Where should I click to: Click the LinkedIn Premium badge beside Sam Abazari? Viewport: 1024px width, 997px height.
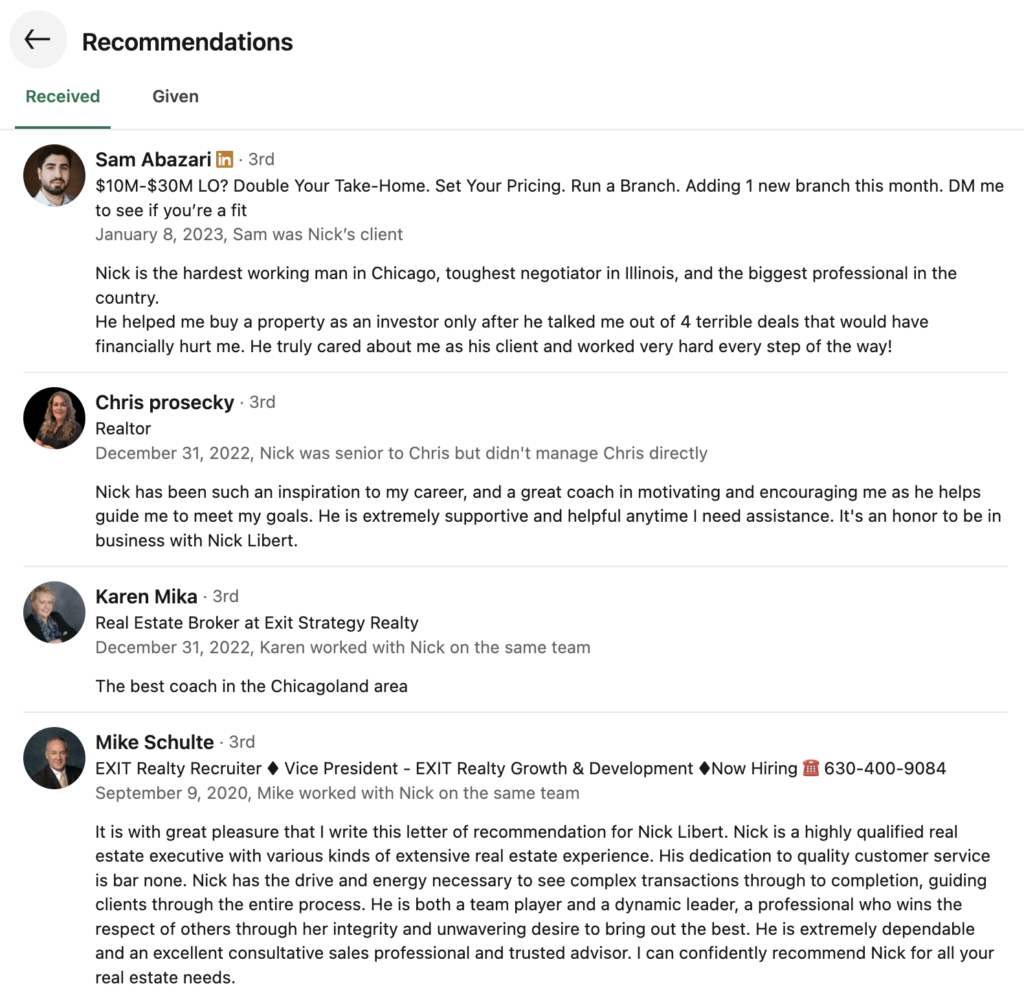[225, 160]
